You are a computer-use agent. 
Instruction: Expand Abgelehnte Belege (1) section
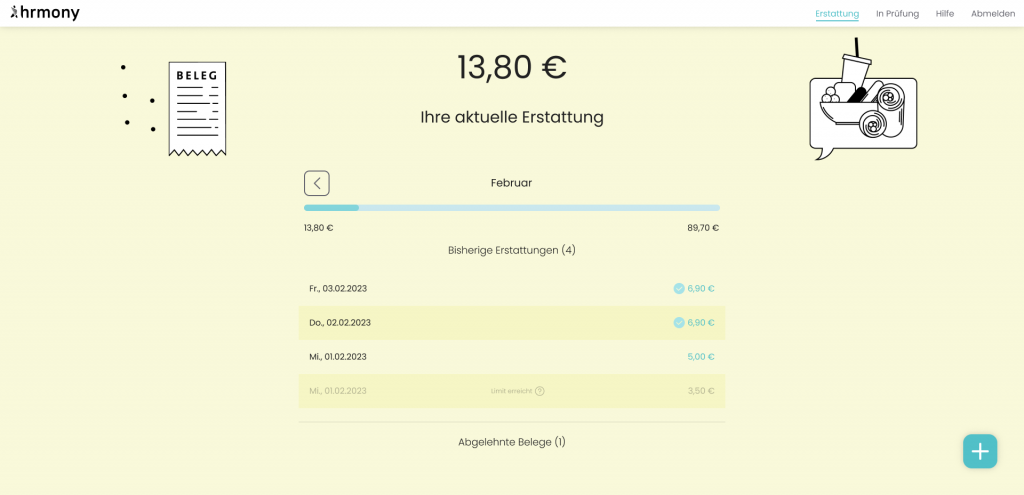point(511,442)
